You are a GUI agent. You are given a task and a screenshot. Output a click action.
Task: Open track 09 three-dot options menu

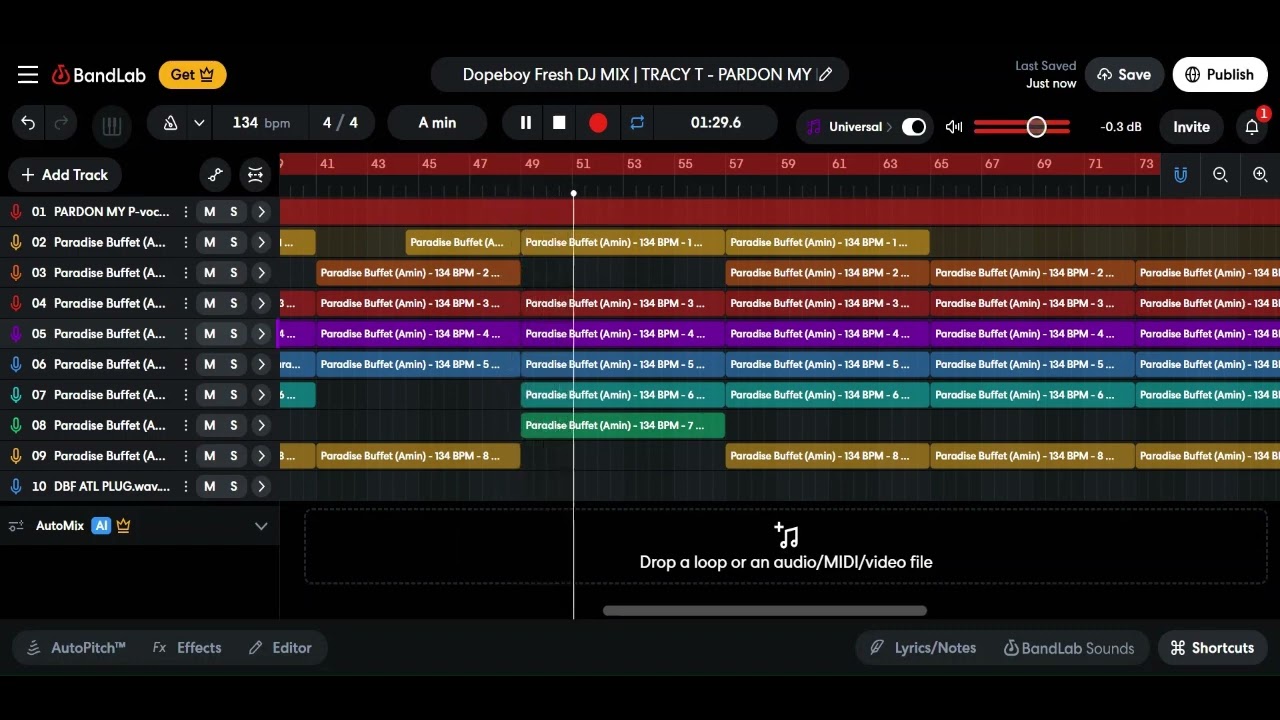pos(185,456)
